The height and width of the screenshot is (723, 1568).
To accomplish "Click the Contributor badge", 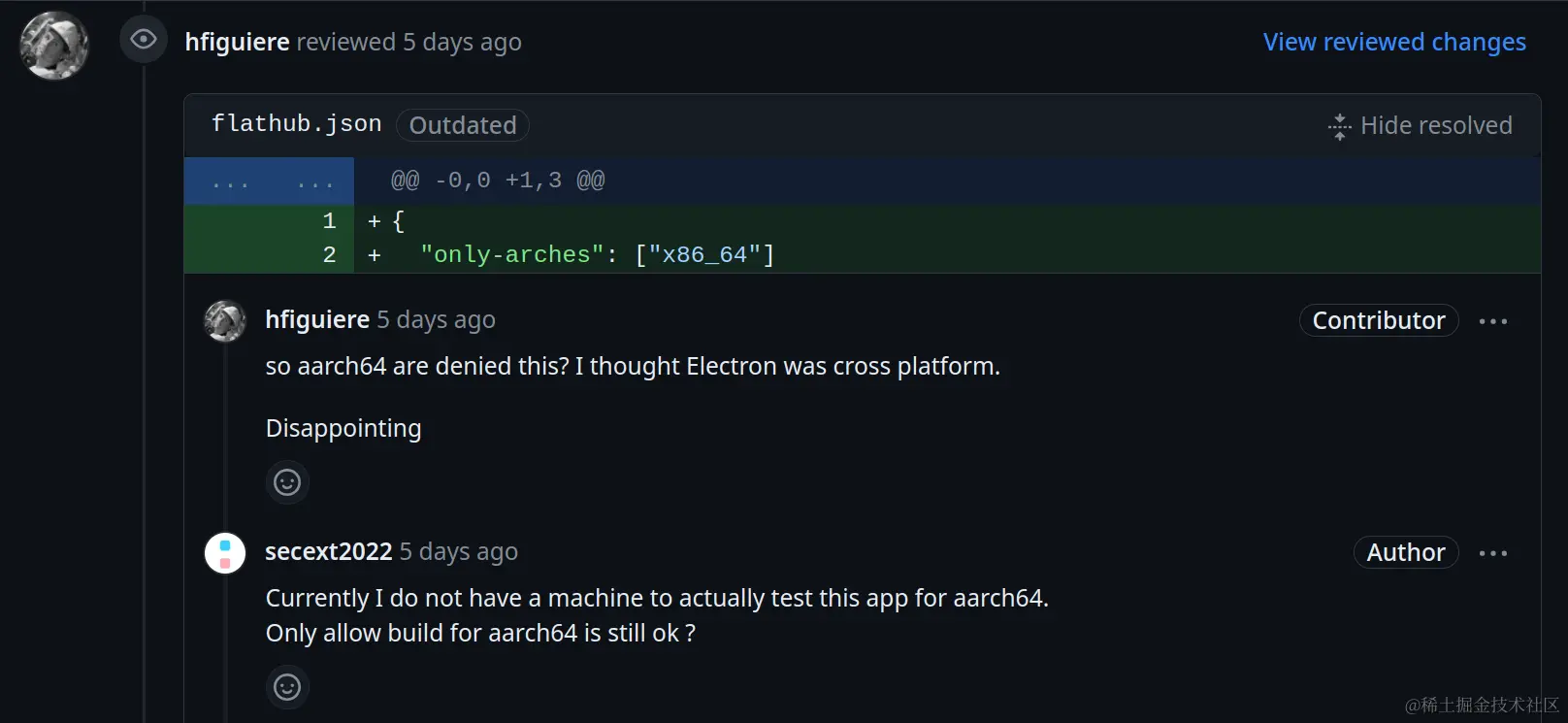I will [x=1379, y=320].
